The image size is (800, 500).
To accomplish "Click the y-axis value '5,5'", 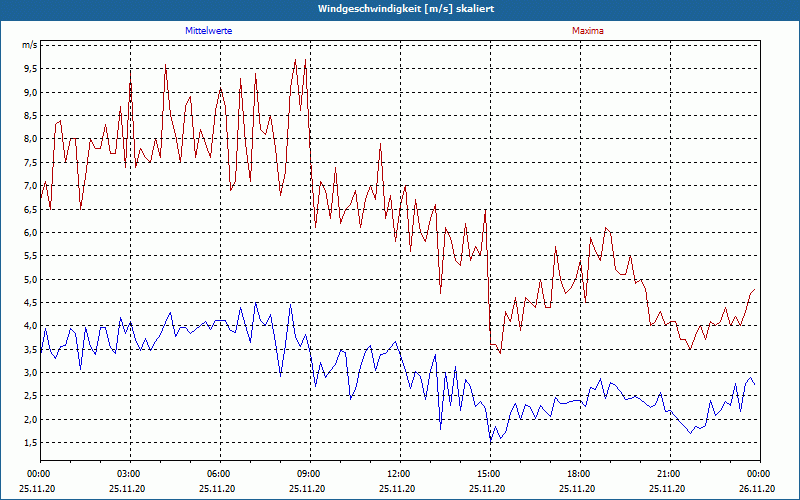I will coord(32,256).
